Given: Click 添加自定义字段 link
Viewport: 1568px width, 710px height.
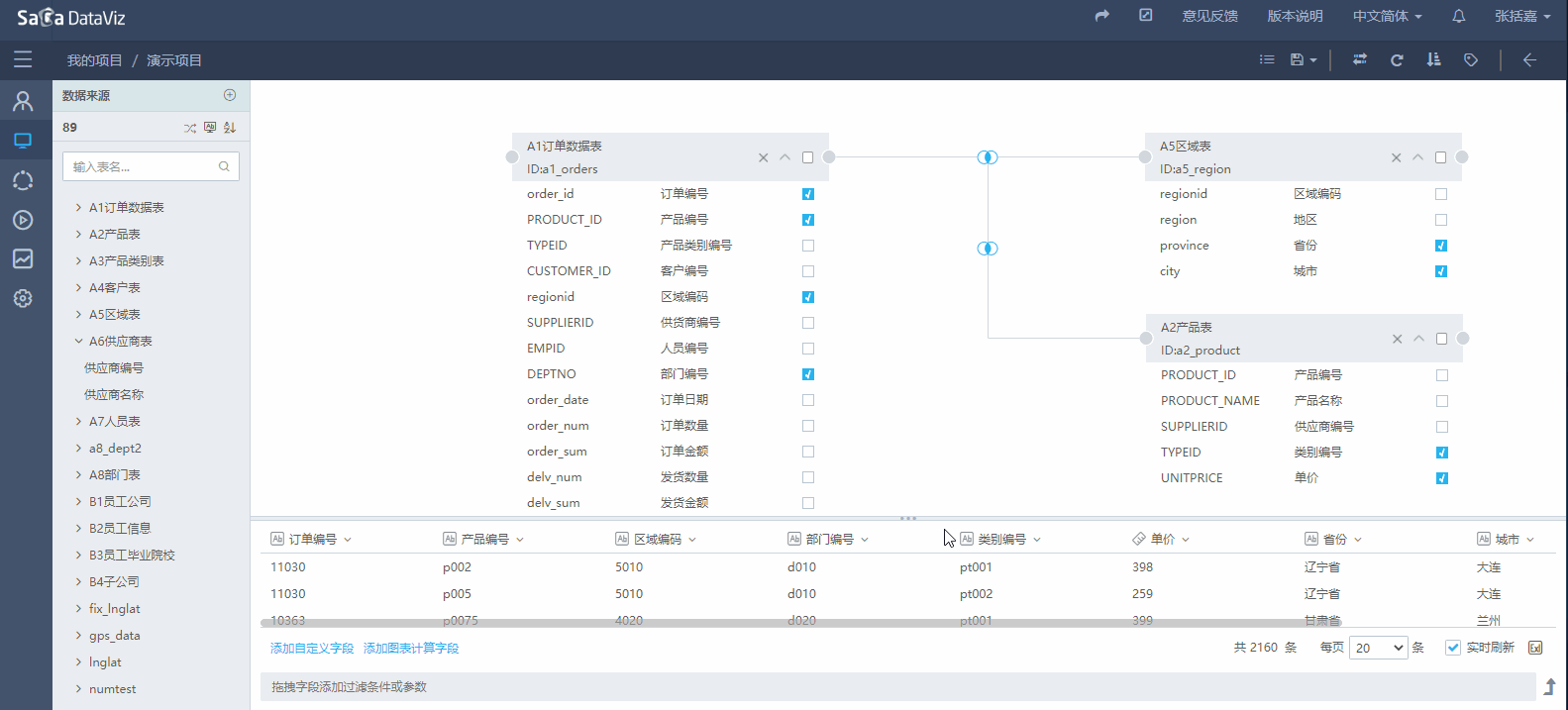Looking at the screenshot, I should point(312,648).
